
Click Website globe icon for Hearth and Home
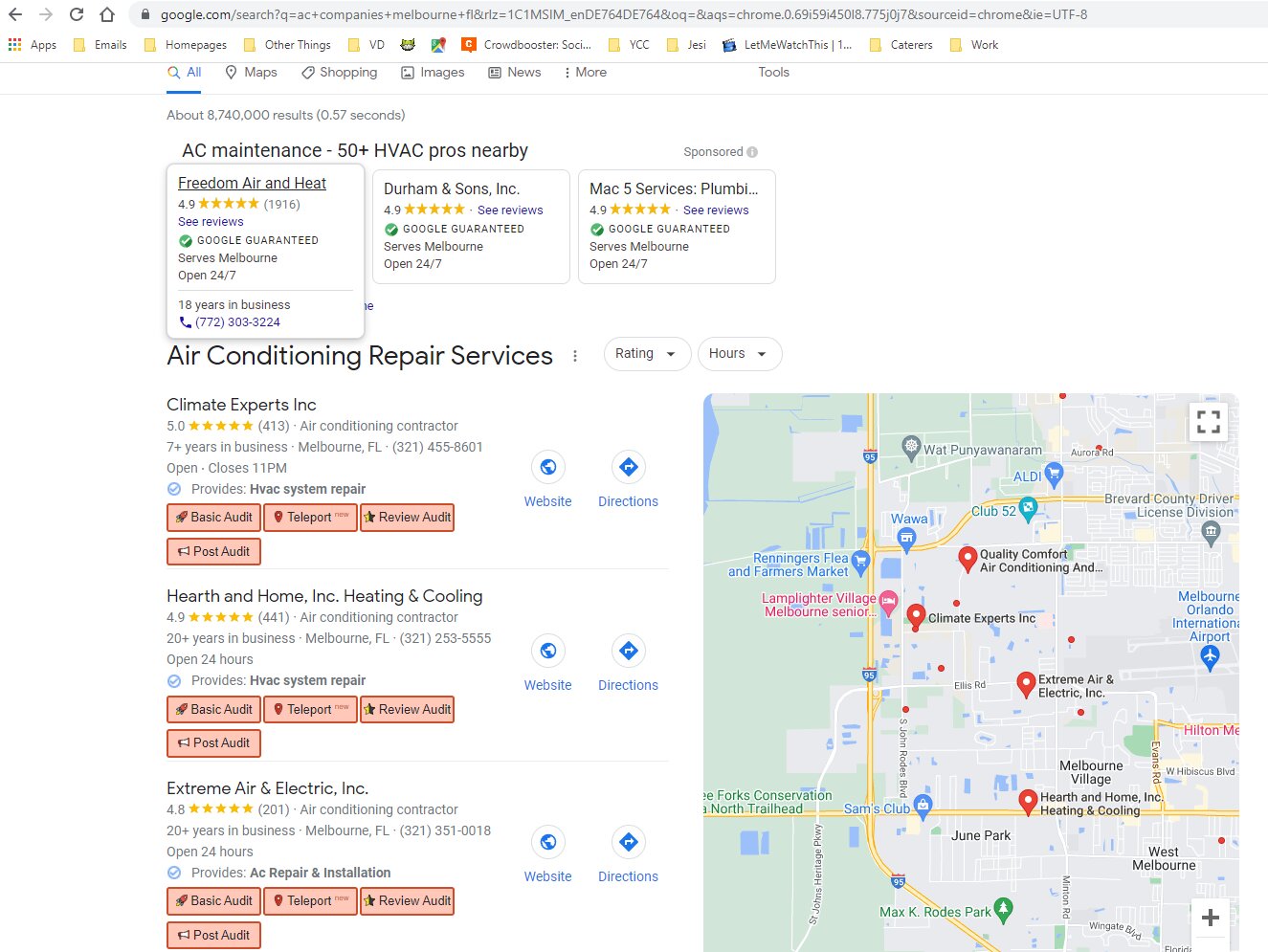click(x=548, y=651)
